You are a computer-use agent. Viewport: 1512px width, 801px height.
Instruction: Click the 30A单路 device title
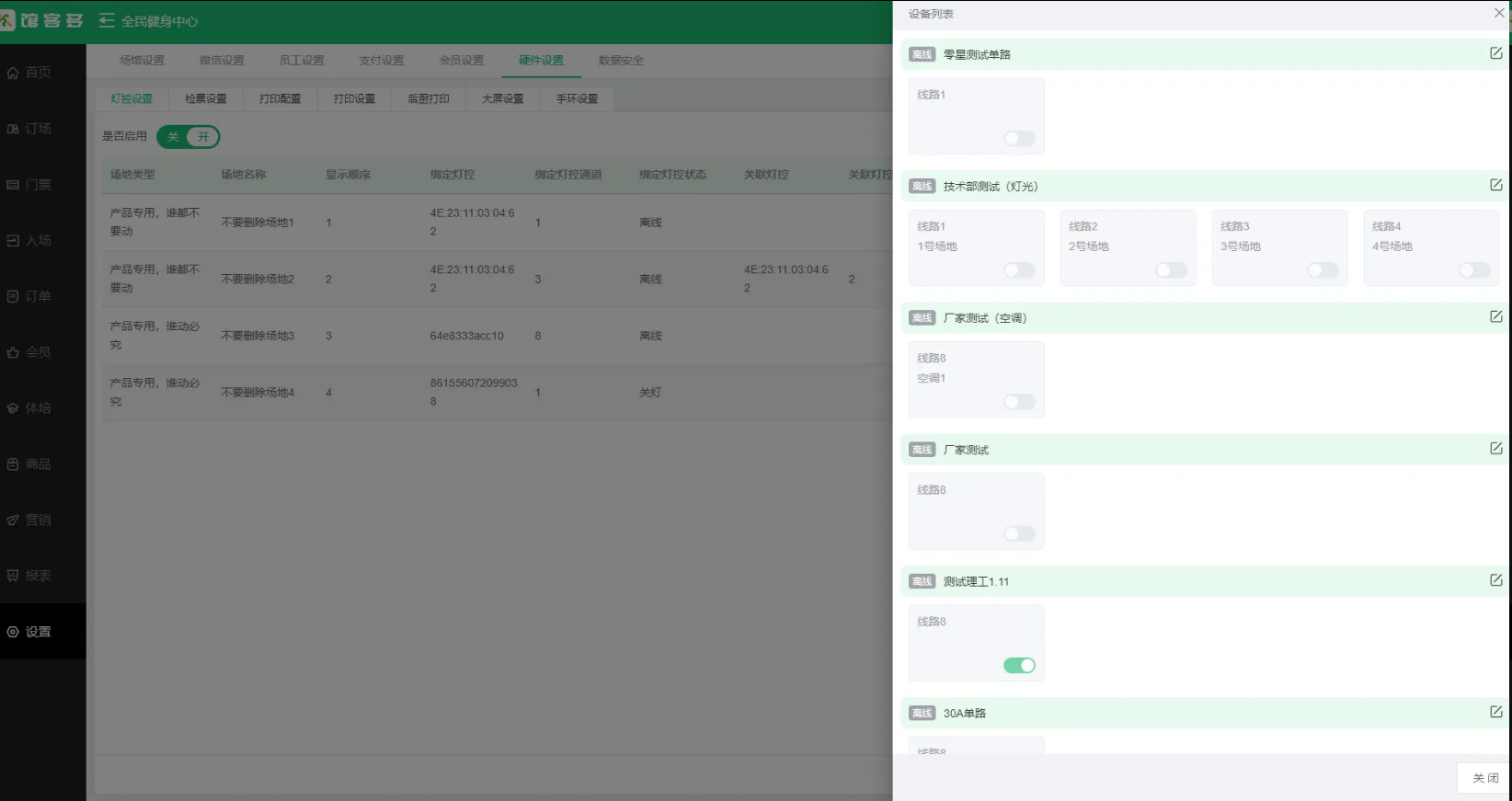[965, 714]
